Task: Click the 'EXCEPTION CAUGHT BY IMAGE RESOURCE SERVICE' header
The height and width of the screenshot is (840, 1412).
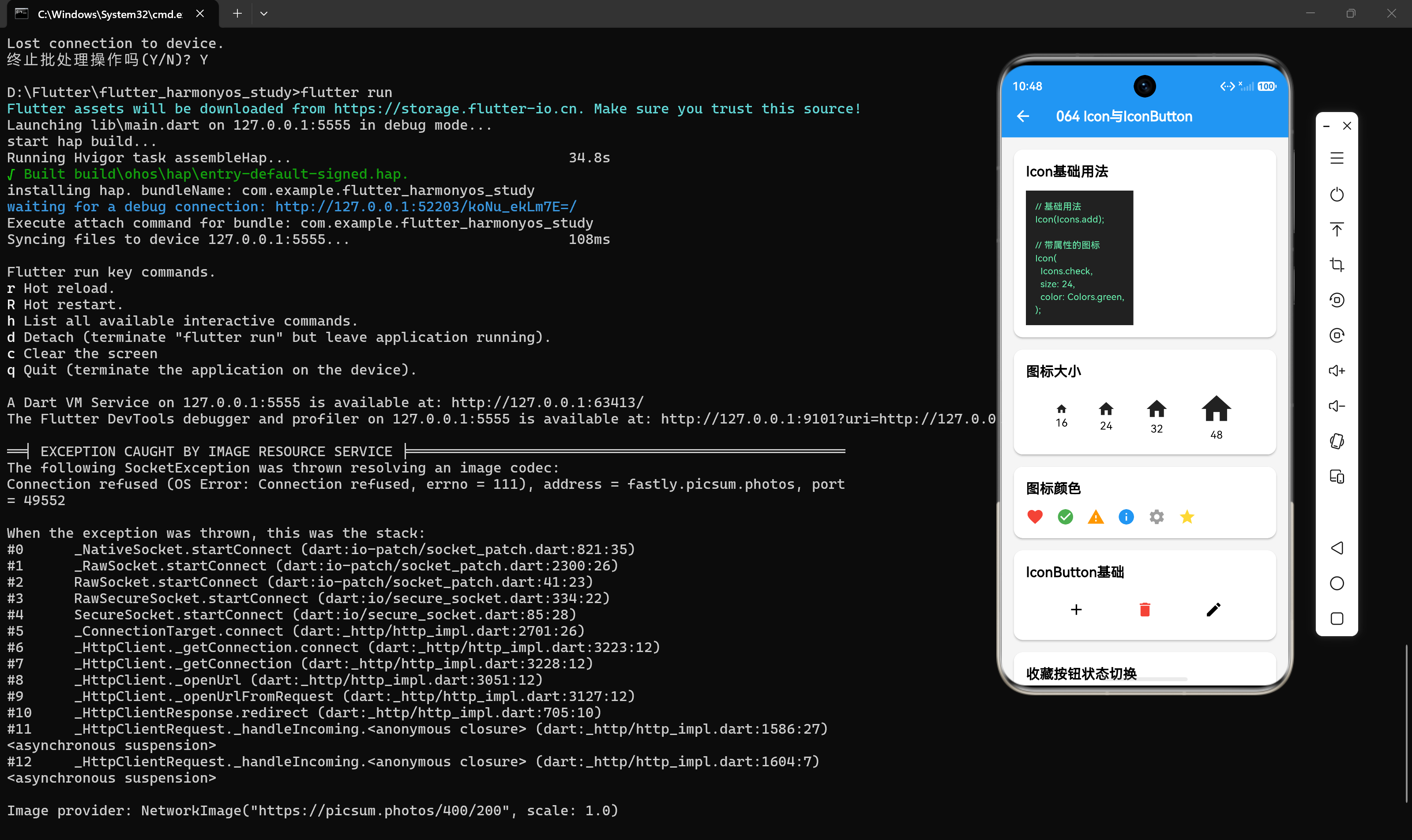Action: pos(216,451)
